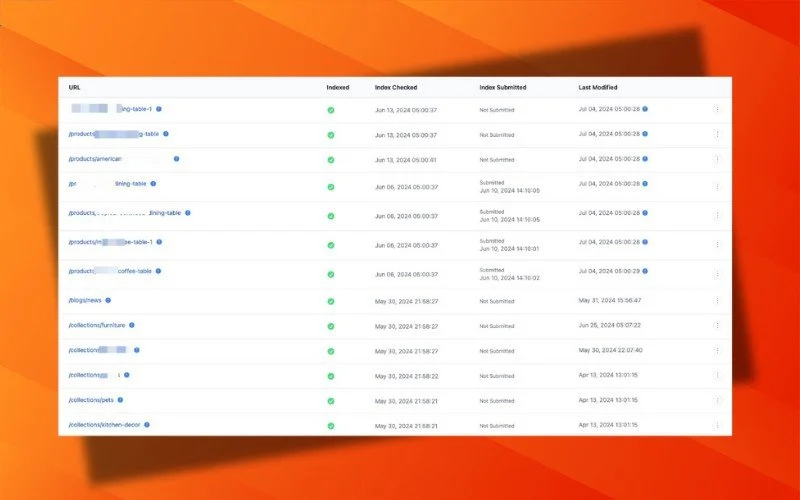This screenshot has height=500, width=800.
Task: Open the three-dot menu for /collections/furniture row
Action: pyautogui.click(x=717, y=326)
